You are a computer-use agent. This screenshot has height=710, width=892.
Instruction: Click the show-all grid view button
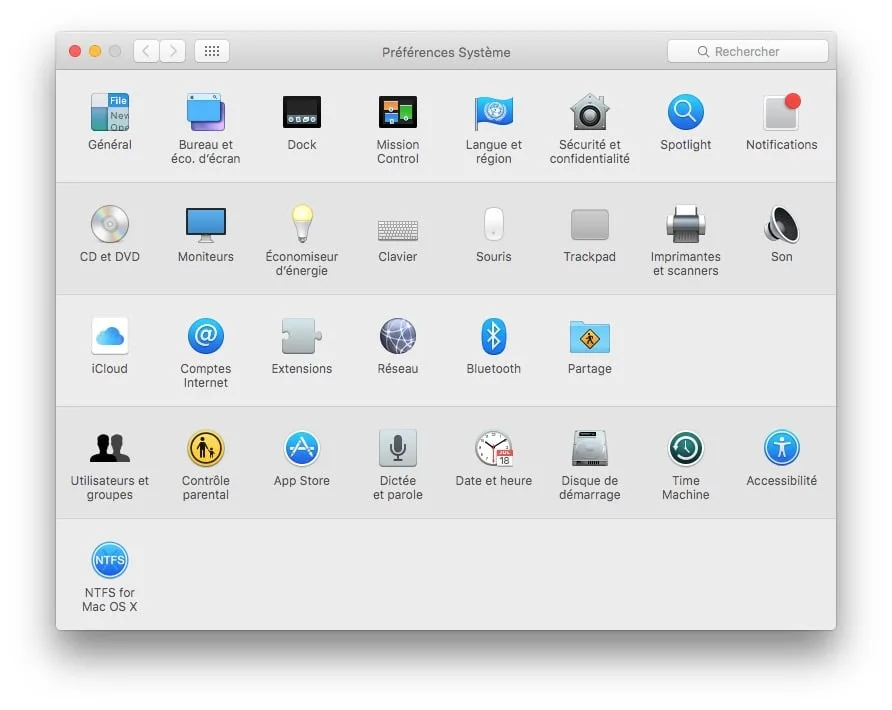pos(211,50)
